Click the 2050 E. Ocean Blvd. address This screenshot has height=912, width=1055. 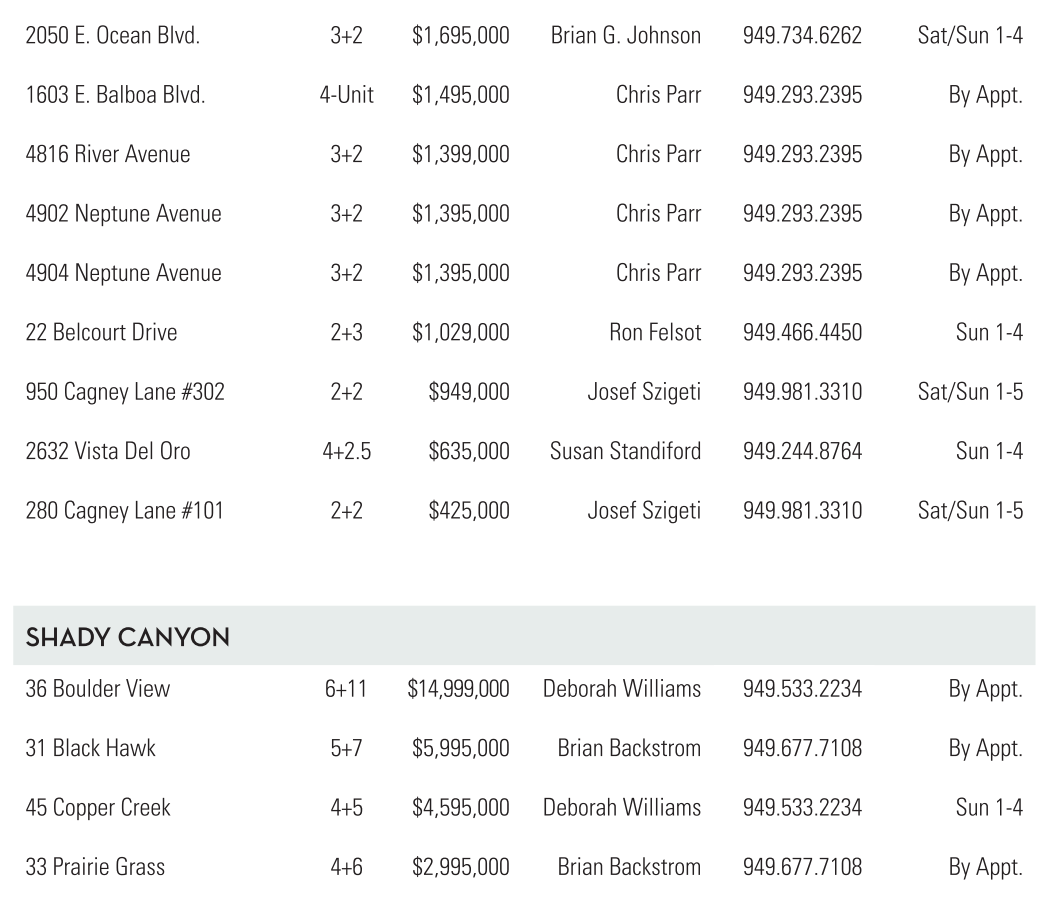tap(112, 36)
